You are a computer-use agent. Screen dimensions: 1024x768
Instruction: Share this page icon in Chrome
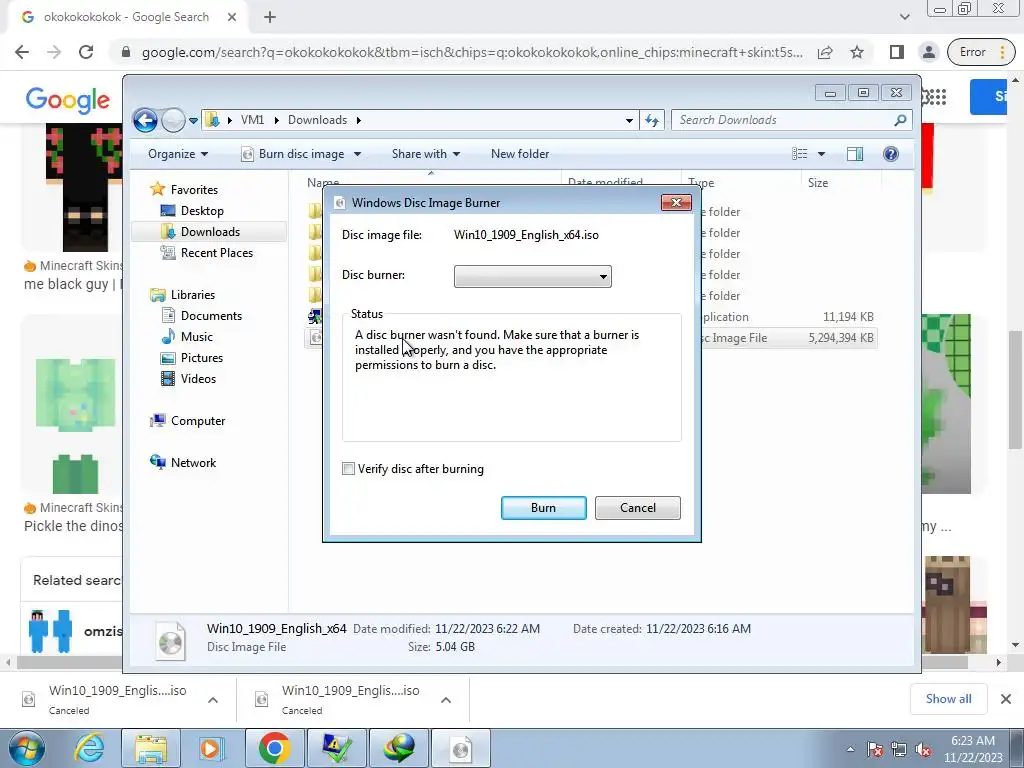825,52
